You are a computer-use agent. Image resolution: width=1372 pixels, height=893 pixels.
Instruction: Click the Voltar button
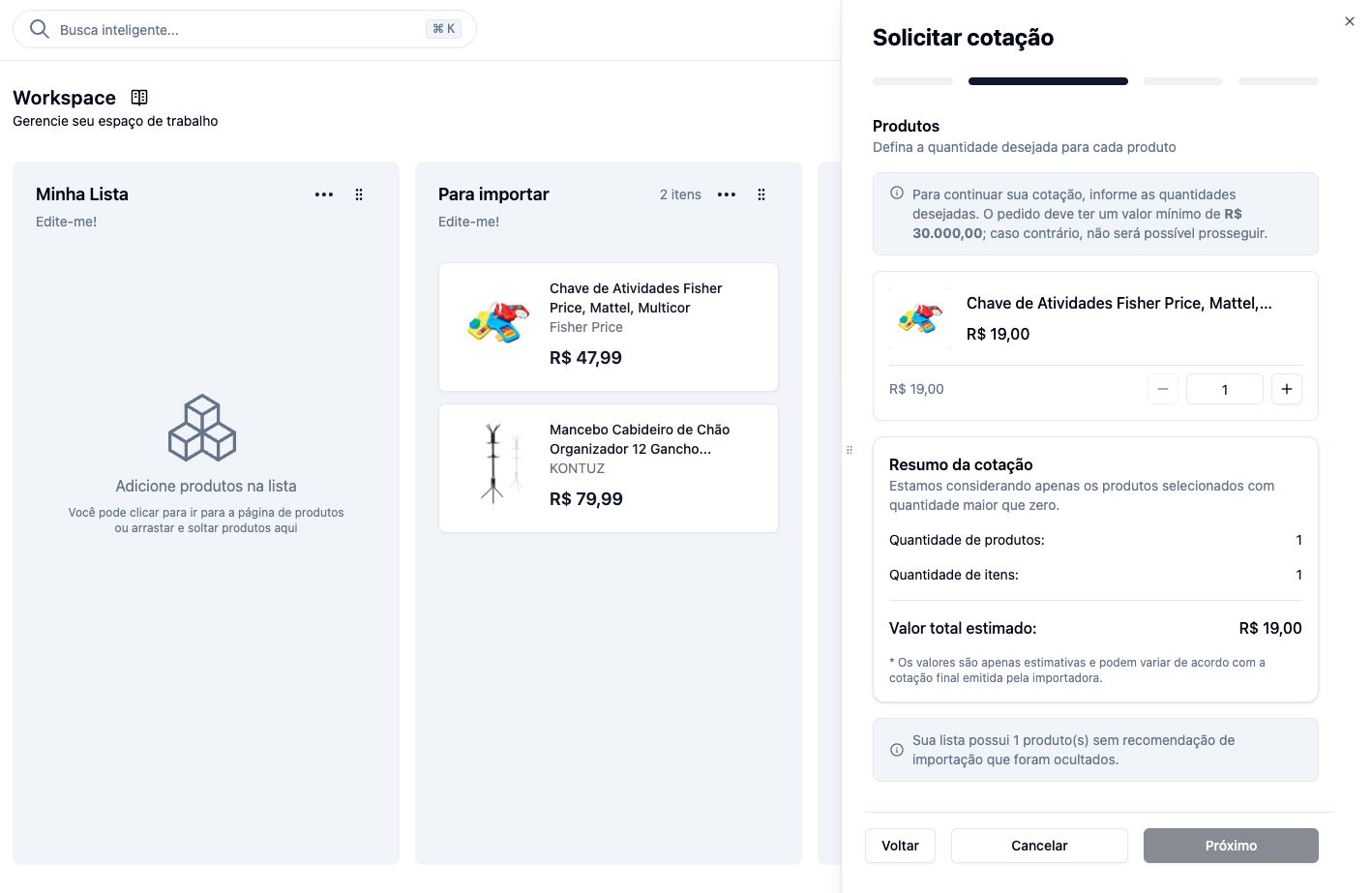point(900,846)
